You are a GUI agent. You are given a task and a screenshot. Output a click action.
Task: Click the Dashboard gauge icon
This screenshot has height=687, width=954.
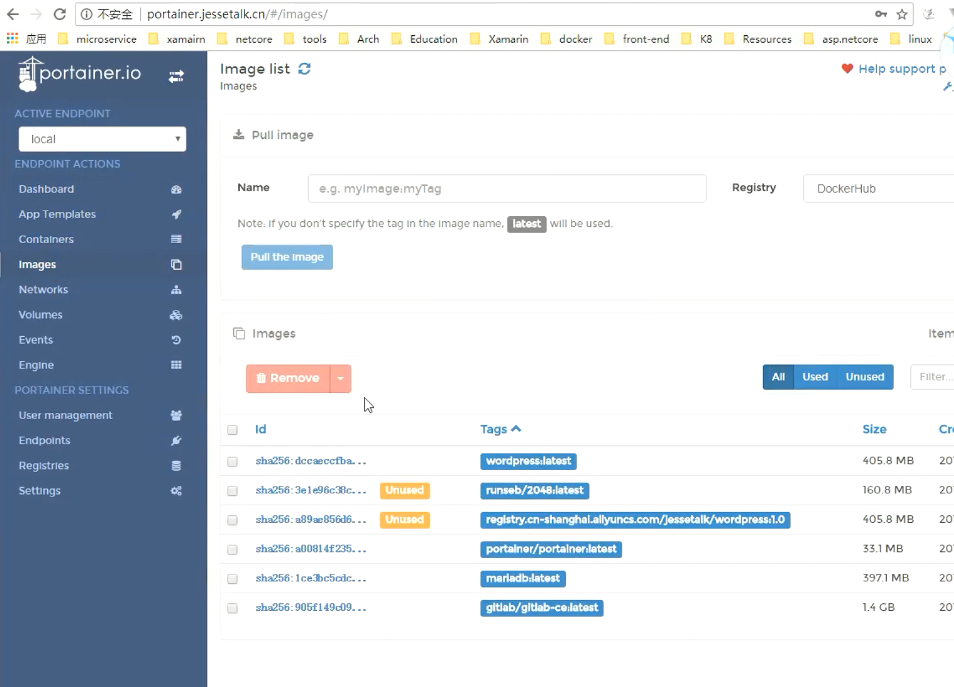[176, 189]
